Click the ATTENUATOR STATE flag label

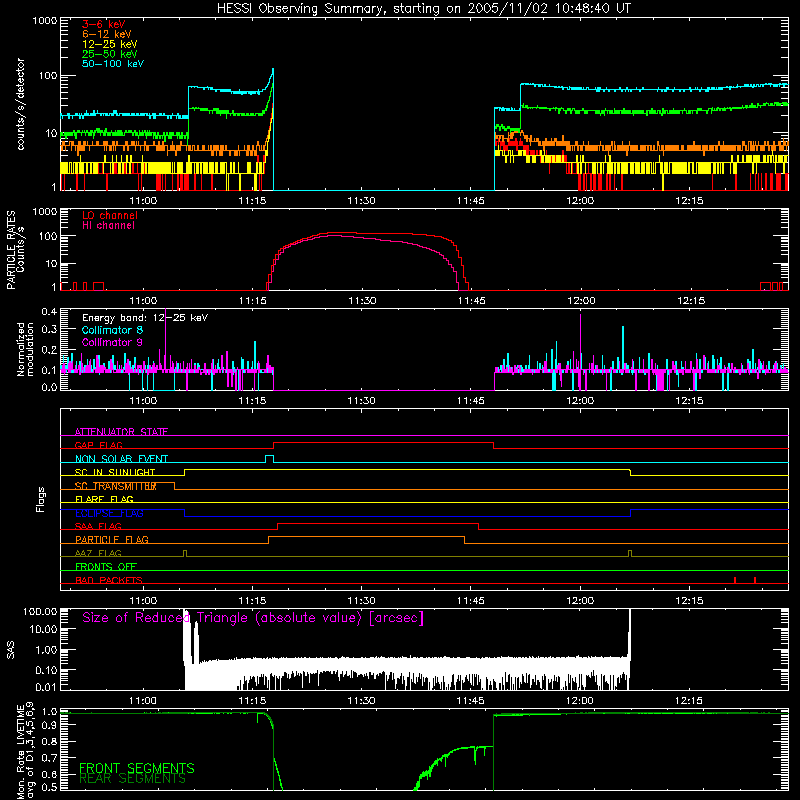pyautogui.click(x=121, y=432)
